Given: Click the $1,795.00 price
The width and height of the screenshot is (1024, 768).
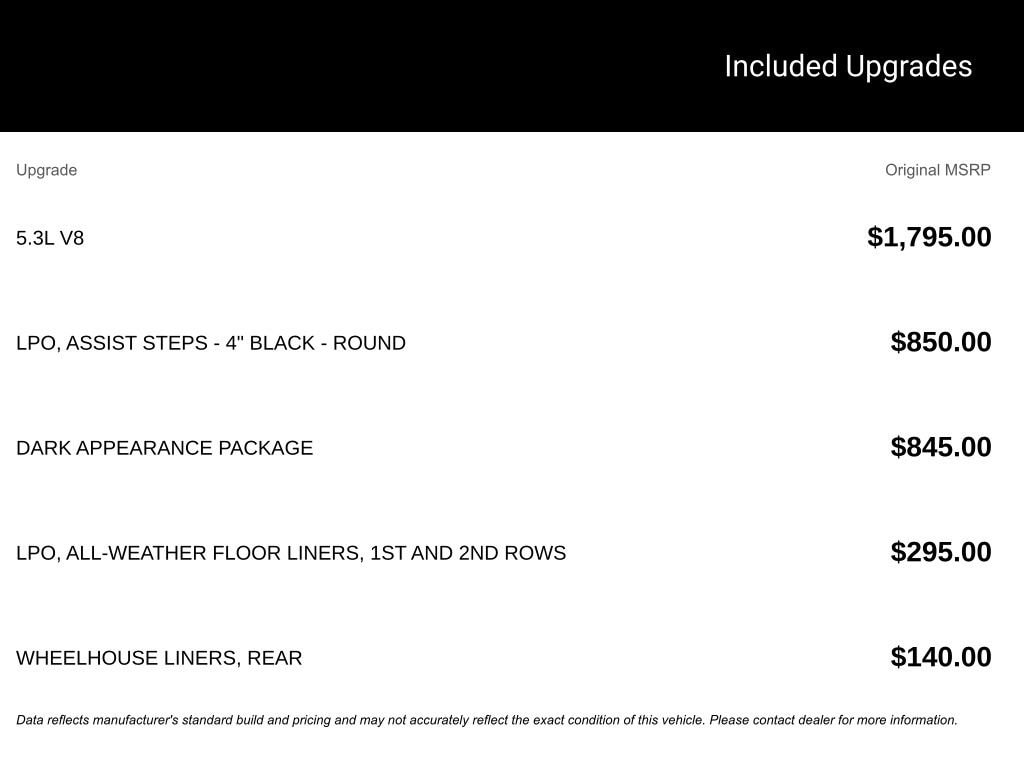Looking at the screenshot, I should click(x=929, y=237).
